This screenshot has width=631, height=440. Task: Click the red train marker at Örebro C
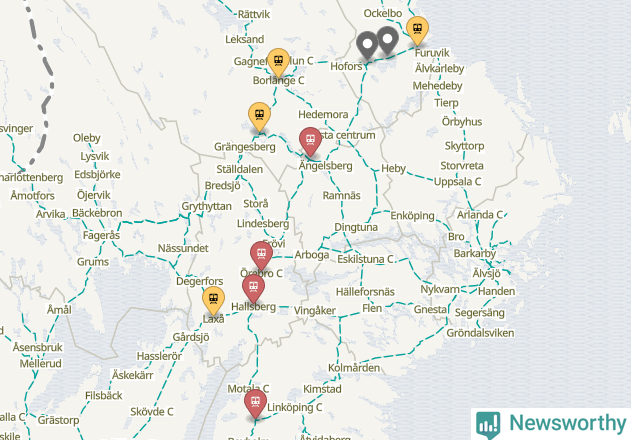point(261,256)
